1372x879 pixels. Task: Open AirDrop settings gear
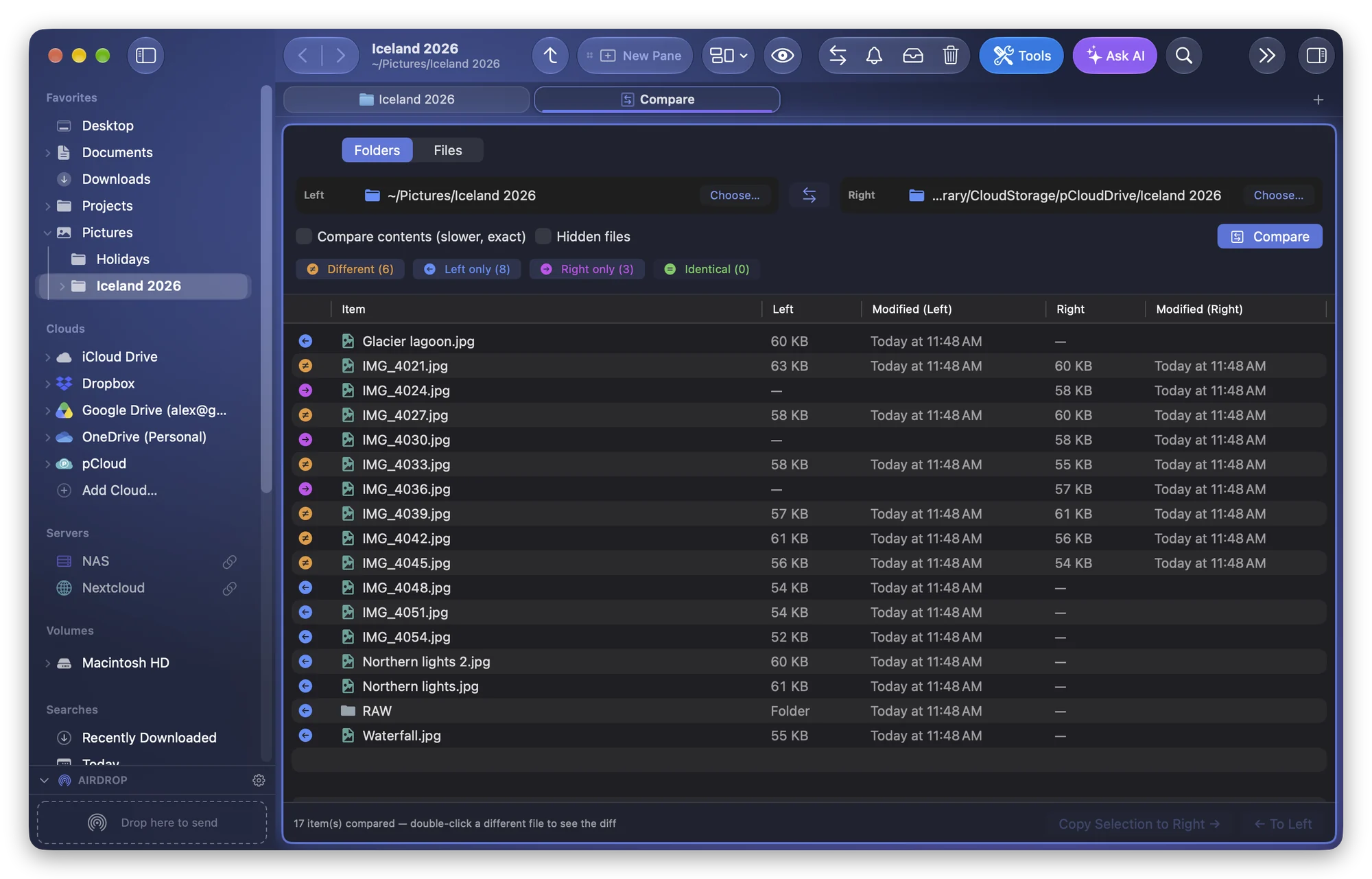click(x=259, y=780)
